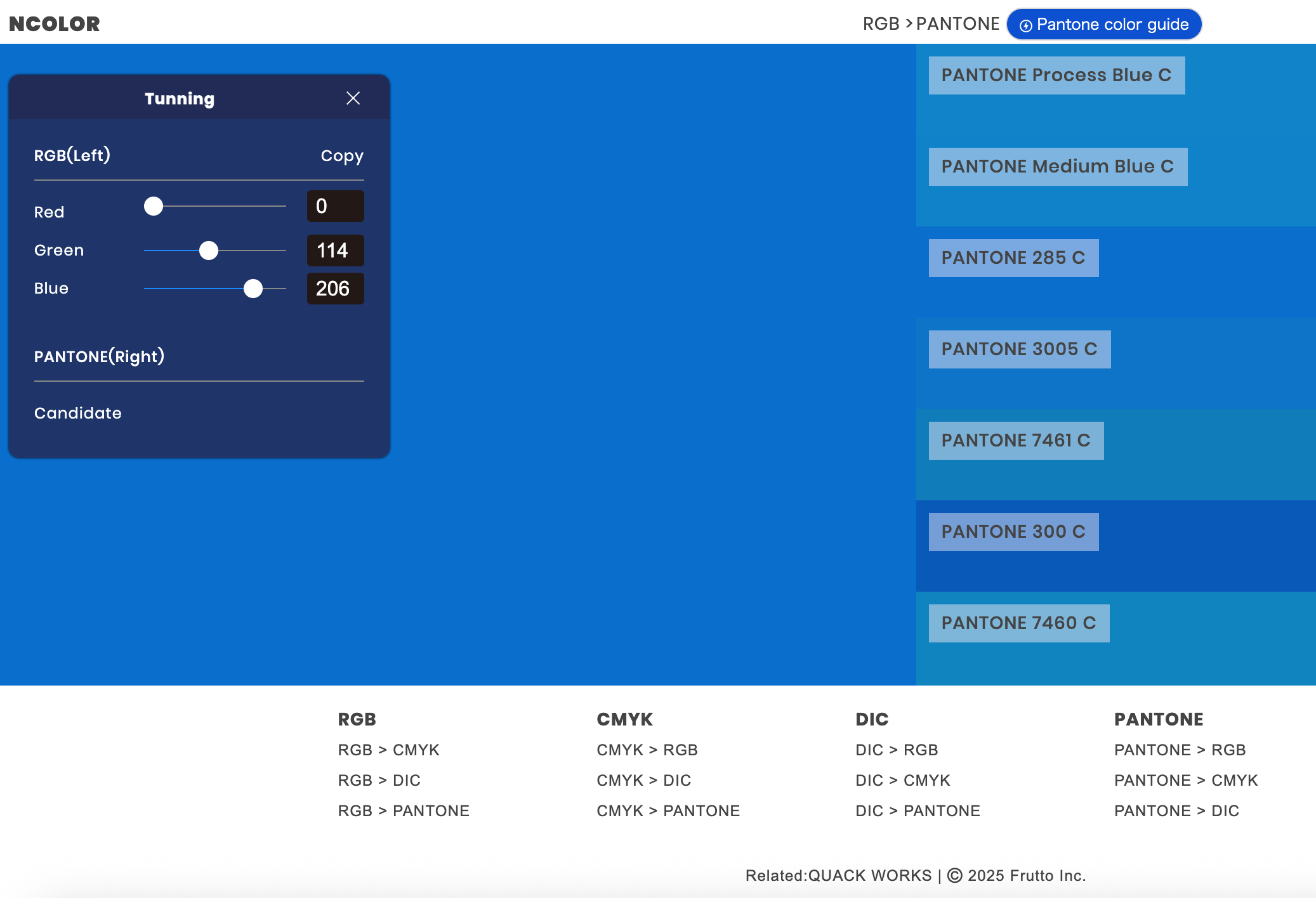1316x898 pixels.
Task: Click the PANTONE footer heading
Action: tap(1159, 719)
